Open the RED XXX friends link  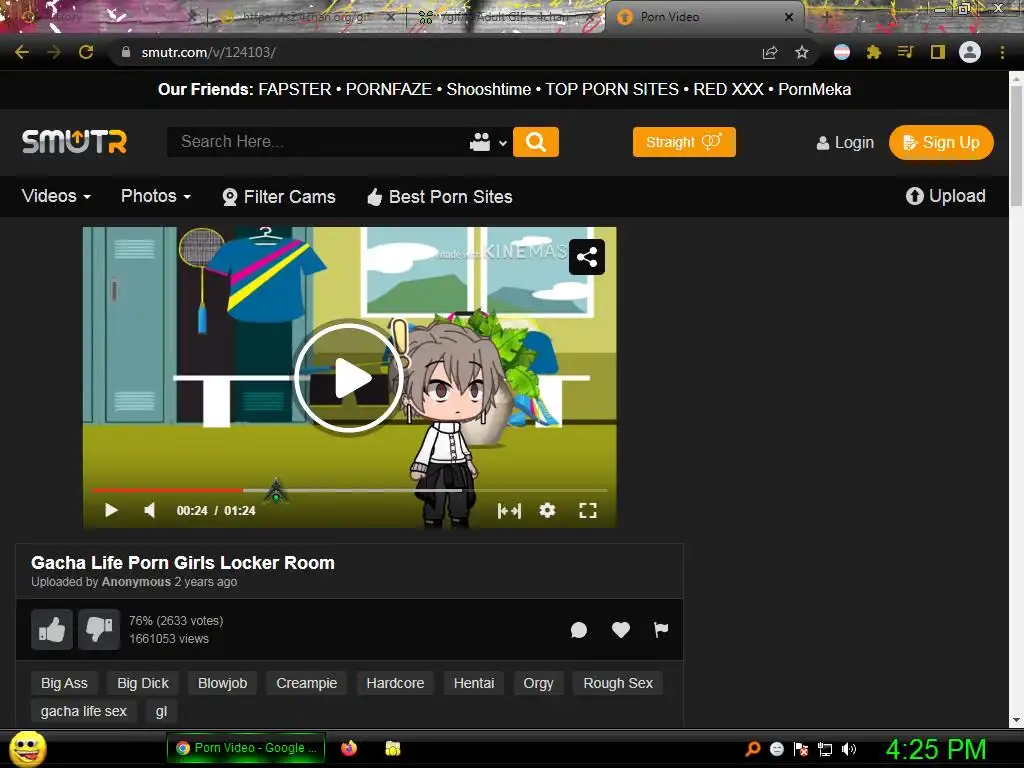[728, 89]
